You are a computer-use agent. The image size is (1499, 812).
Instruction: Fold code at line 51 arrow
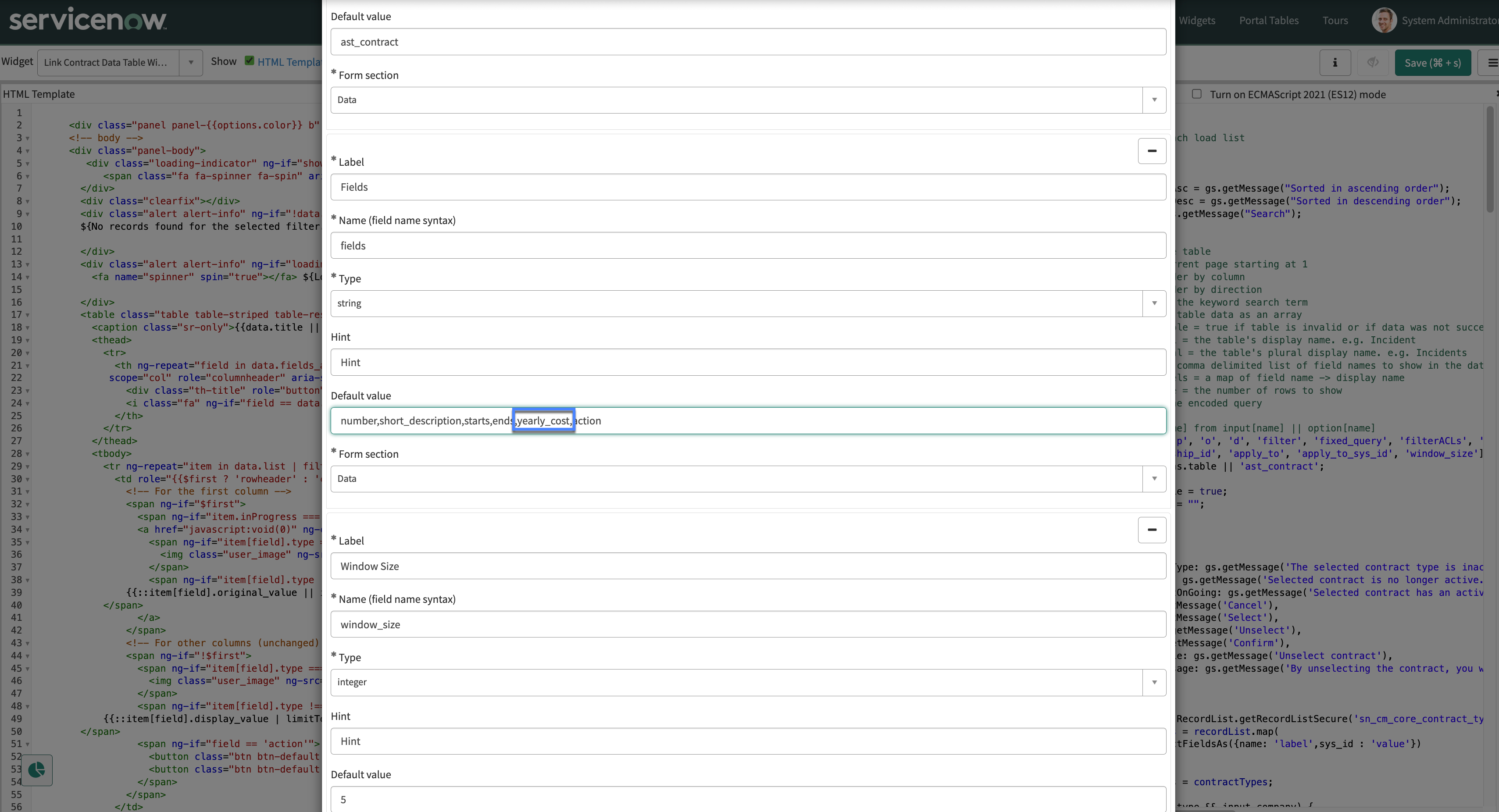(x=27, y=744)
